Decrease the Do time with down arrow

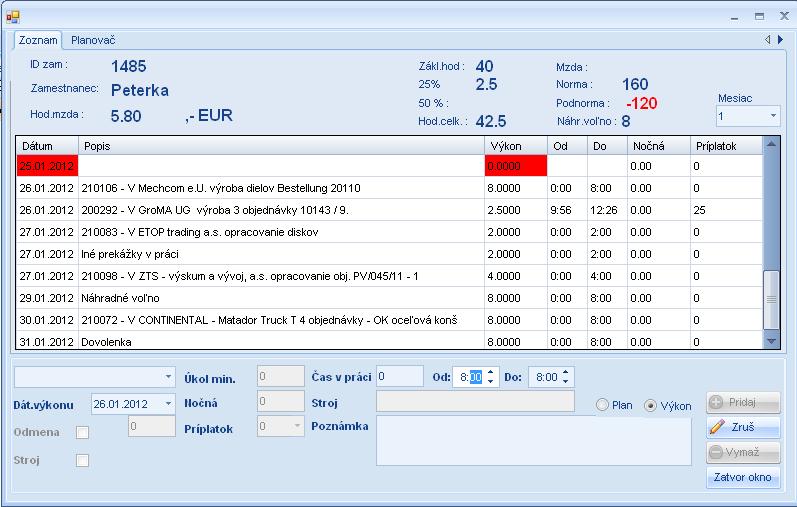tap(566, 381)
